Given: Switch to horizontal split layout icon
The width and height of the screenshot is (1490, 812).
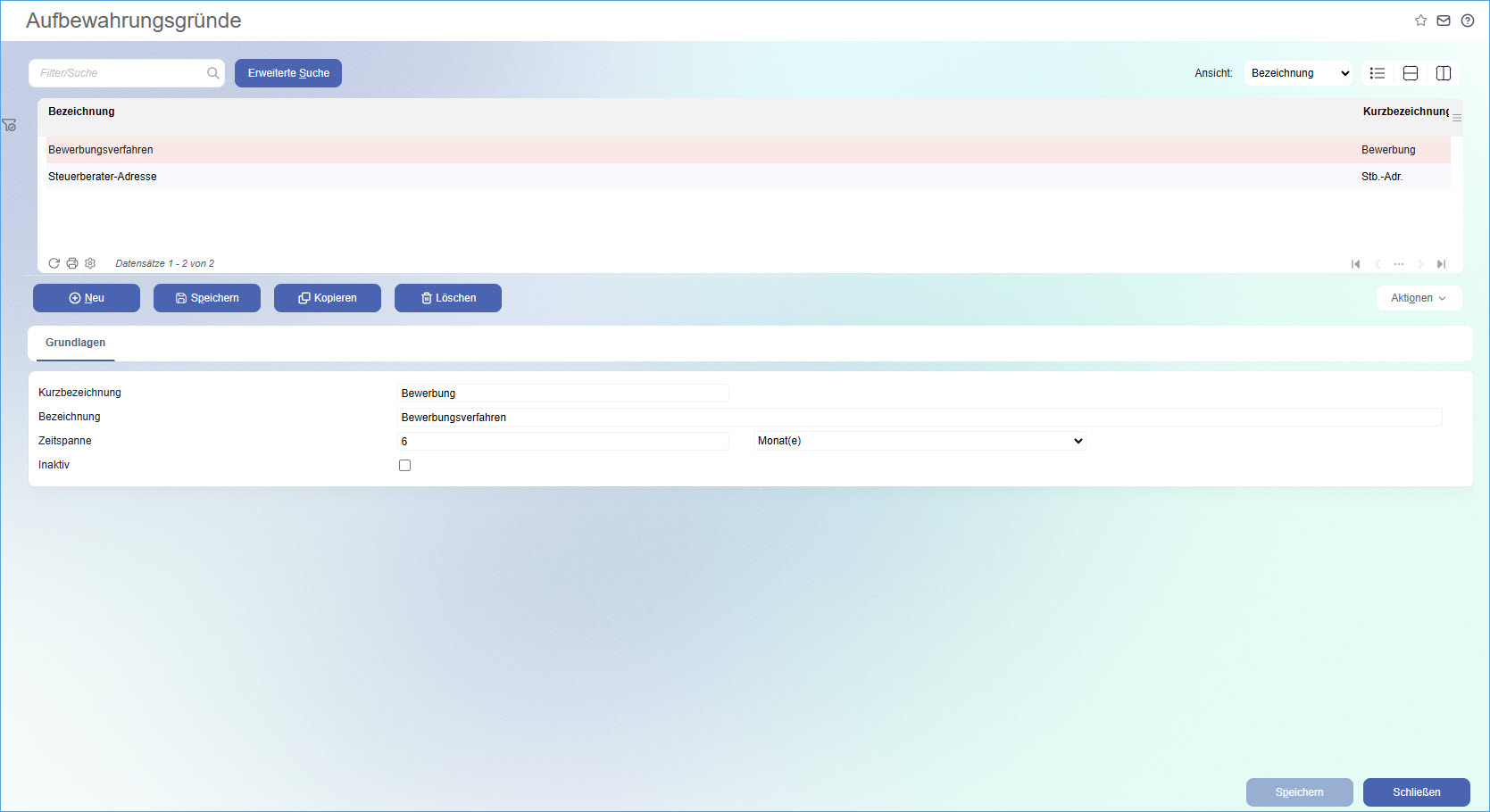Looking at the screenshot, I should 1411,73.
